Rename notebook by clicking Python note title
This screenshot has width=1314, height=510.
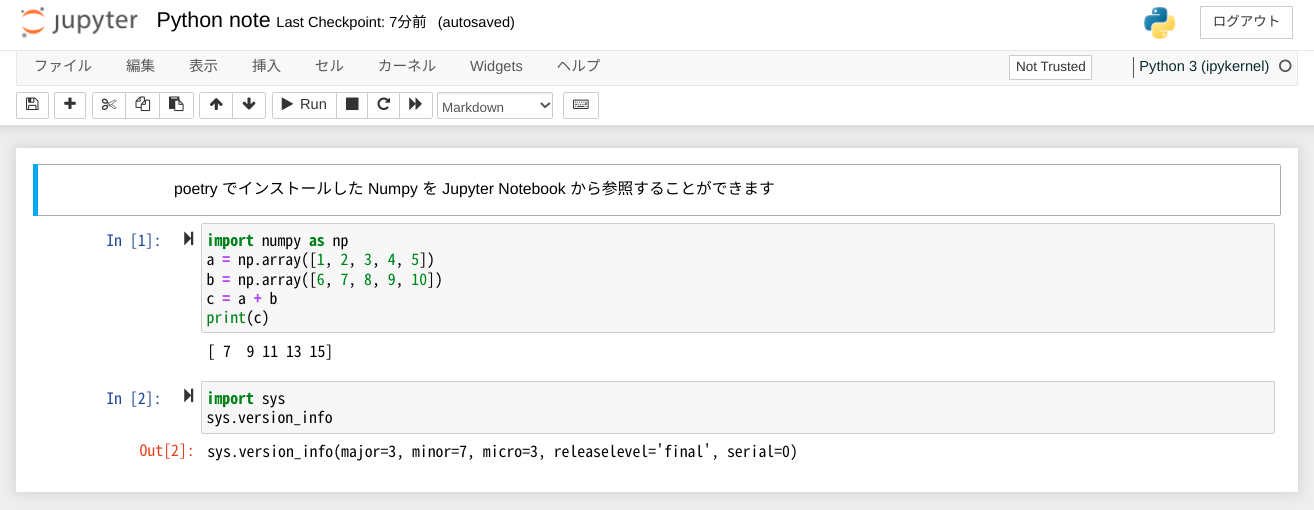pyautogui.click(x=213, y=21)
